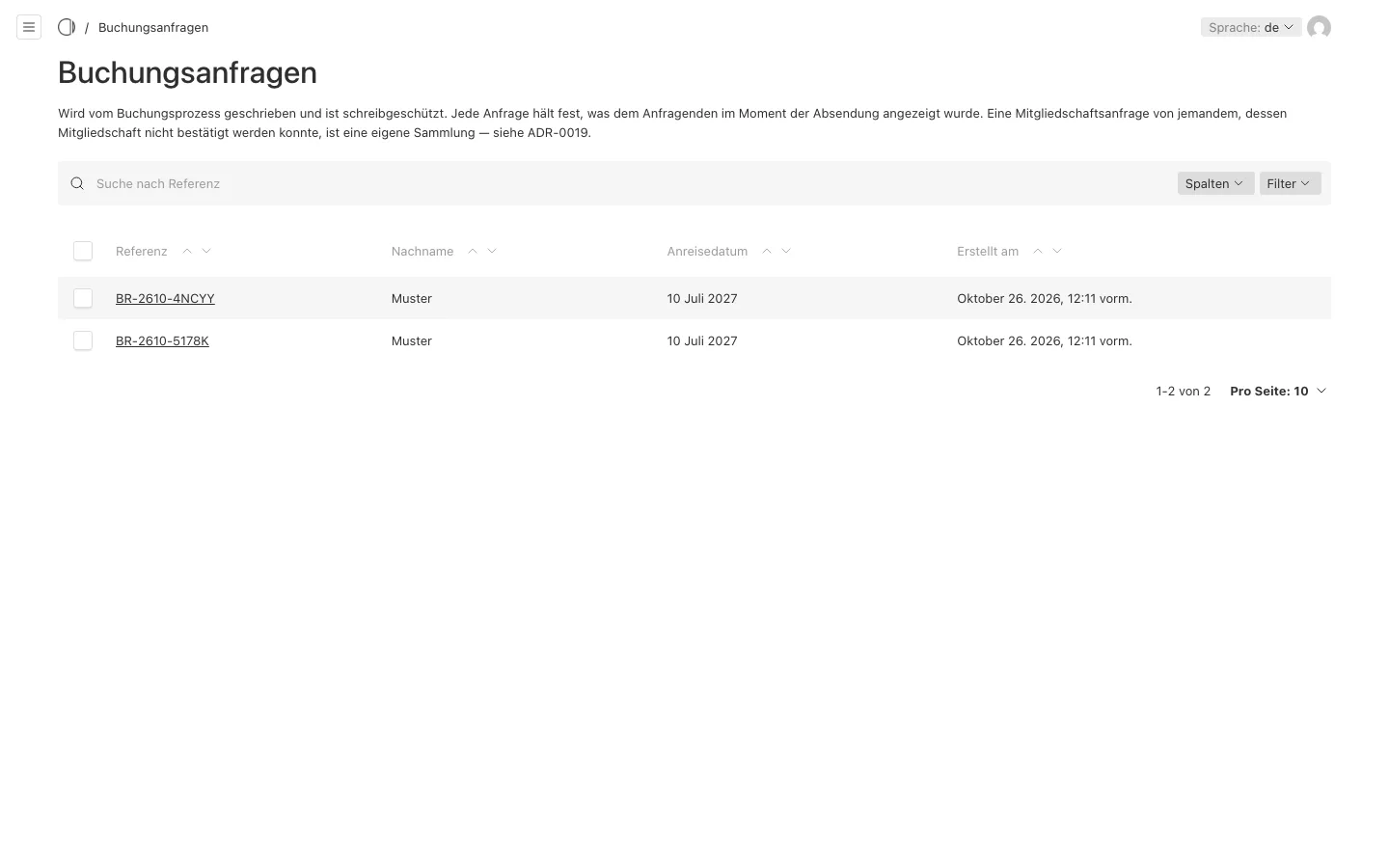
Task: Select the BR-2610-5178K row checkbox
Action: tap(83, 340)
